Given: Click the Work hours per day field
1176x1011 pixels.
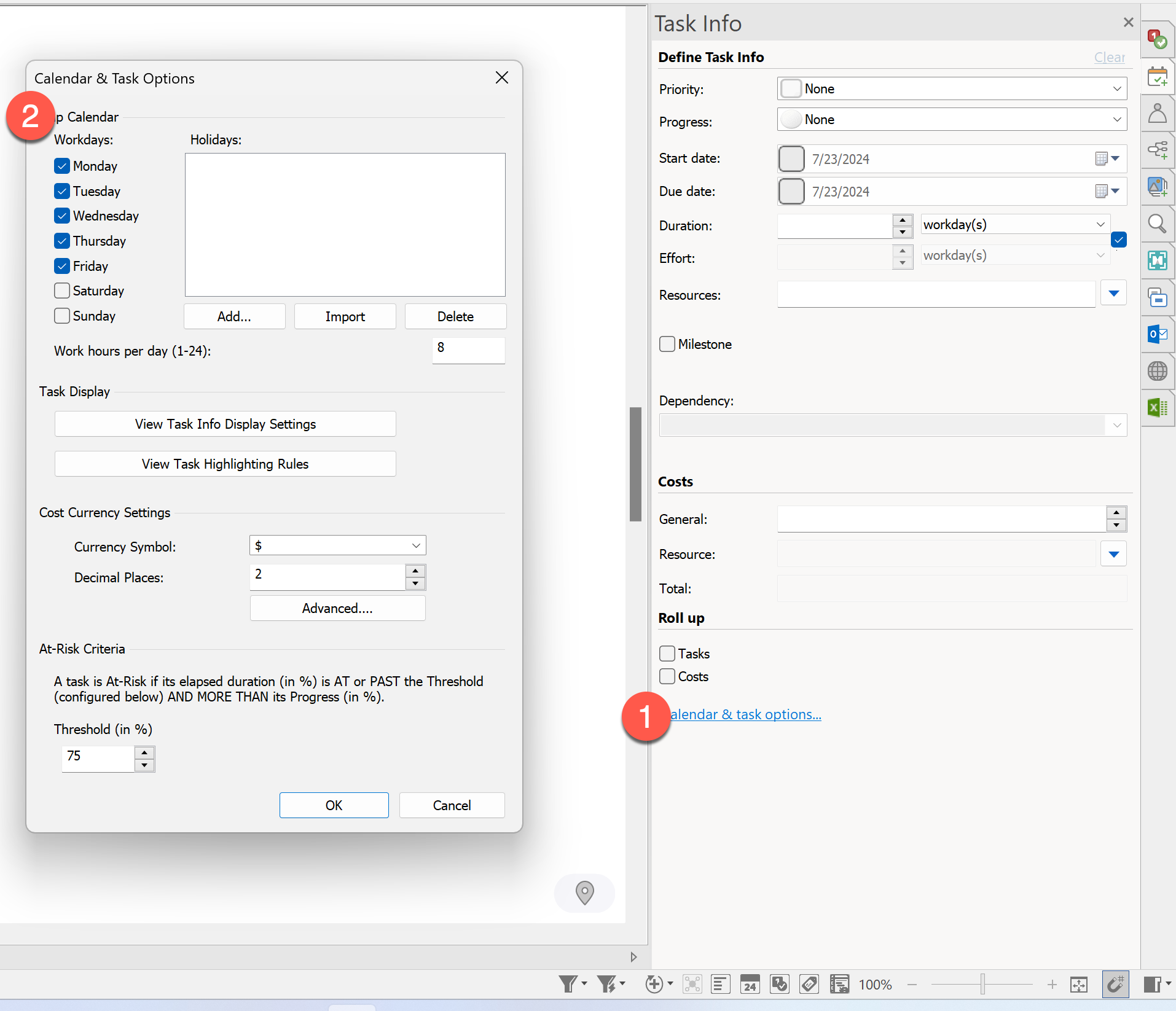Looking at the screenshot, I should [468, 350].
